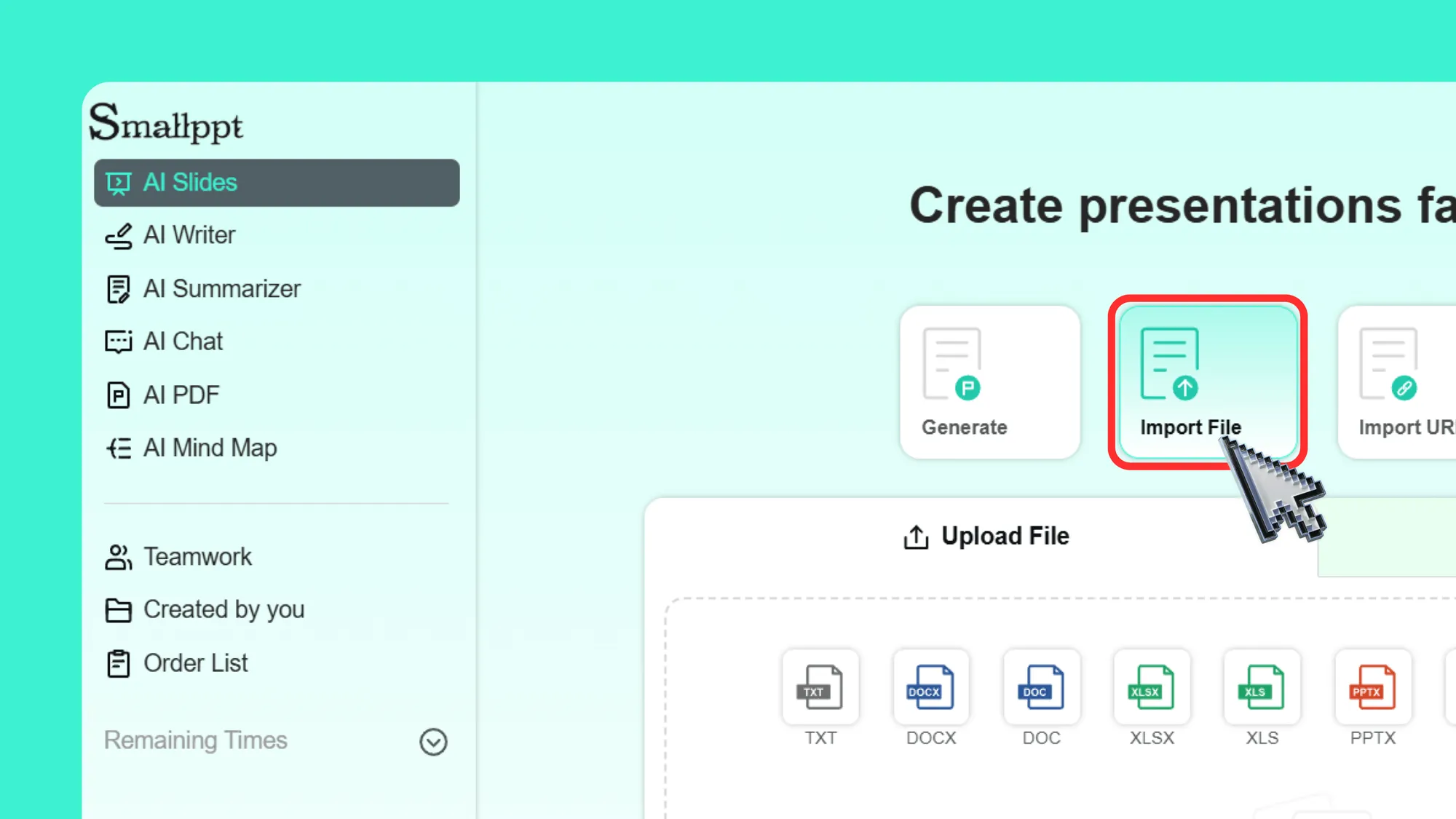Choose the XLS format option

(1262, 687)
